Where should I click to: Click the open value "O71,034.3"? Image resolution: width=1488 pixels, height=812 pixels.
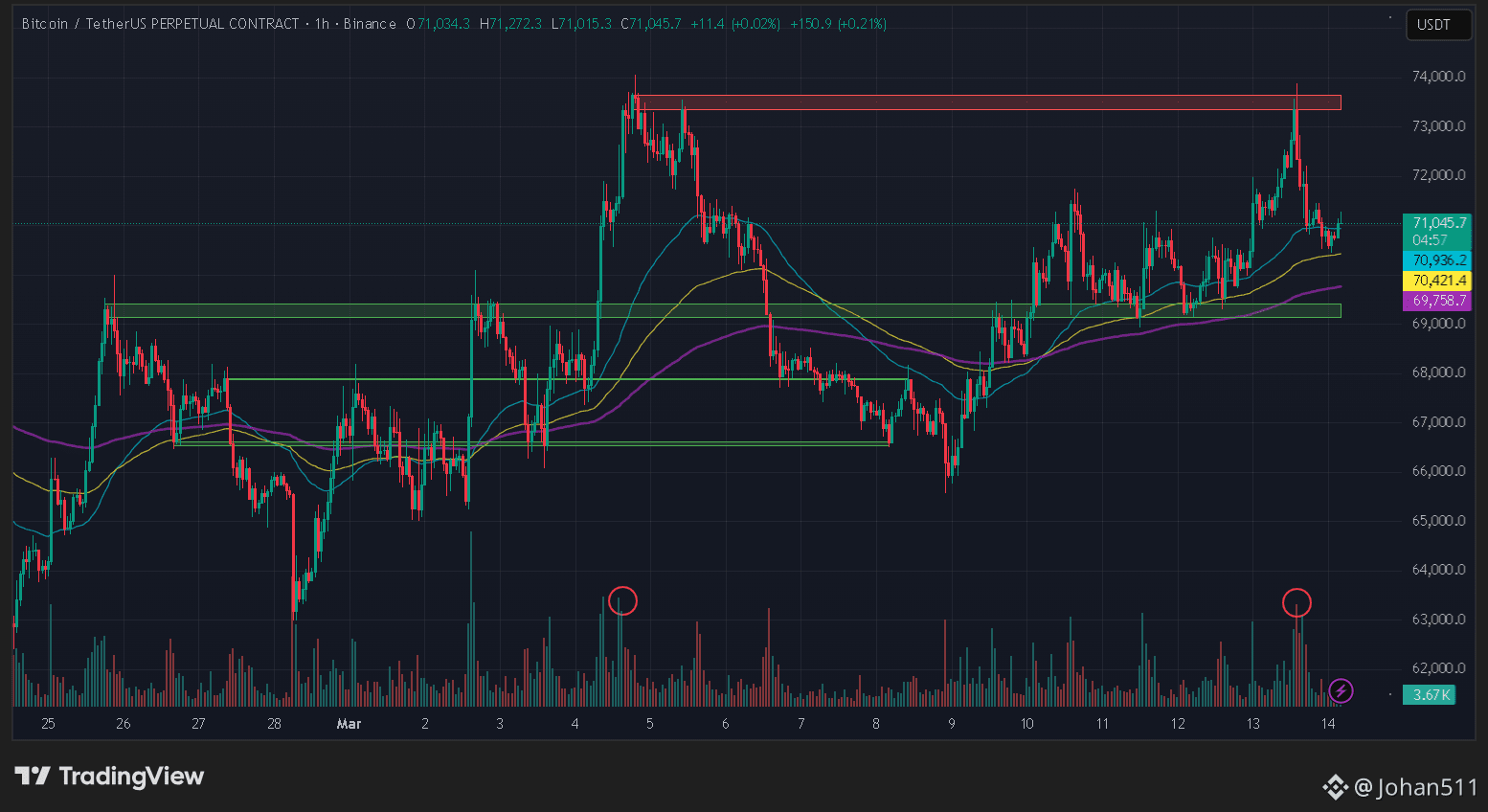tap(438, 24)
